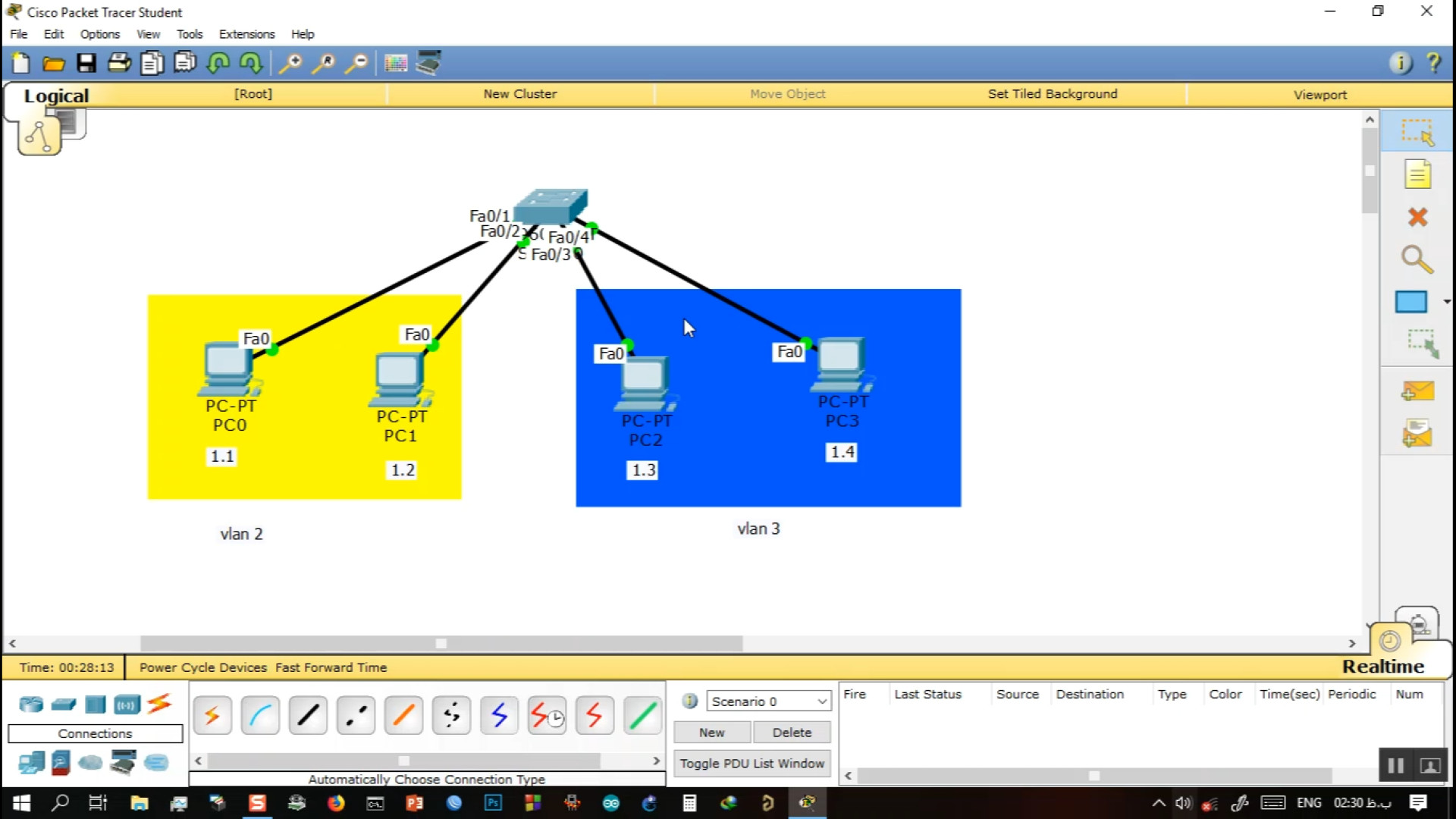Image resolution: width=1456 pixels, height=819 pixels.
Task: Click Set Tiled Background
Action: click(x=1053, y=94)
